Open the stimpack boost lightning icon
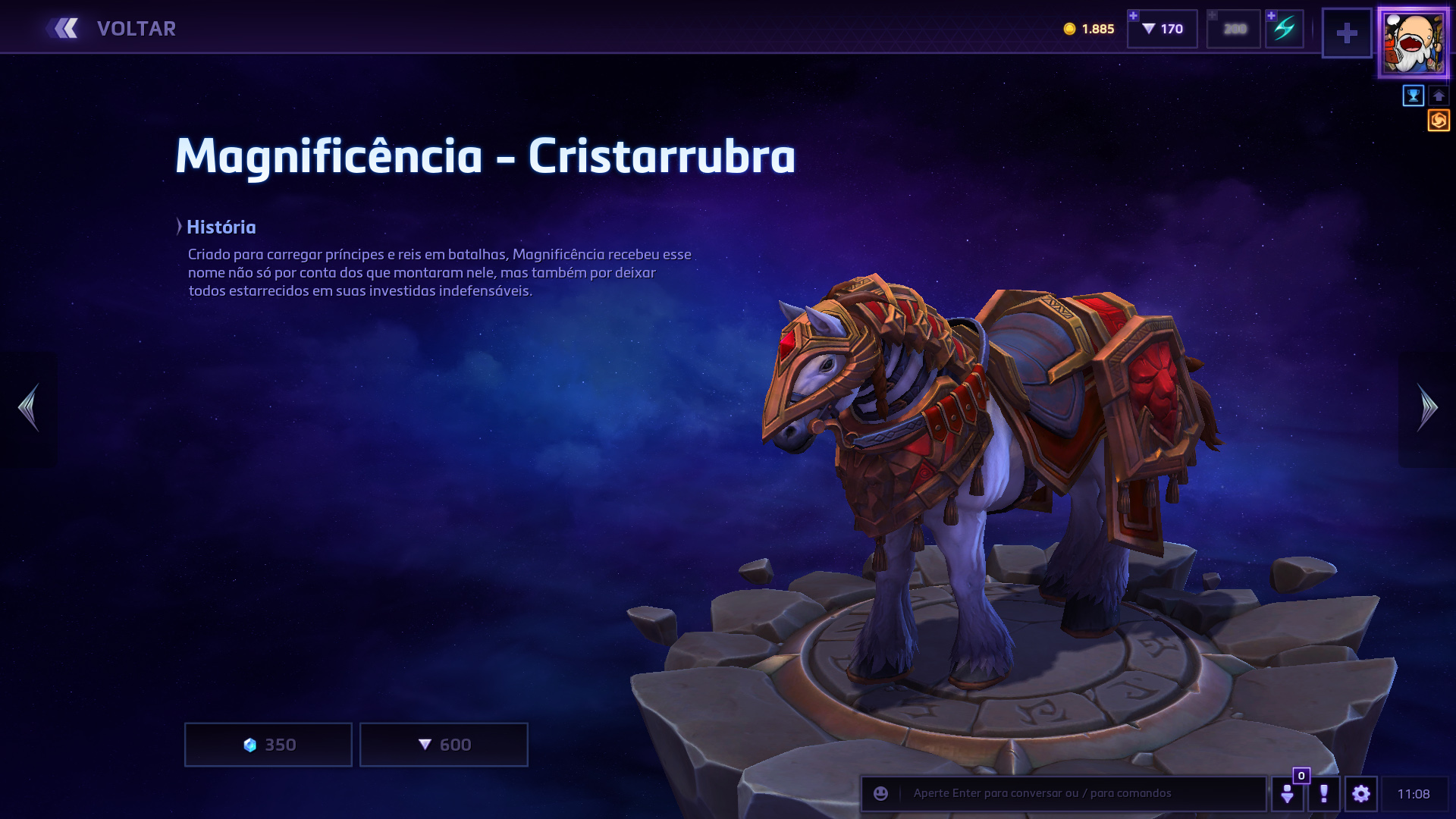 (x=1285, y=29)
